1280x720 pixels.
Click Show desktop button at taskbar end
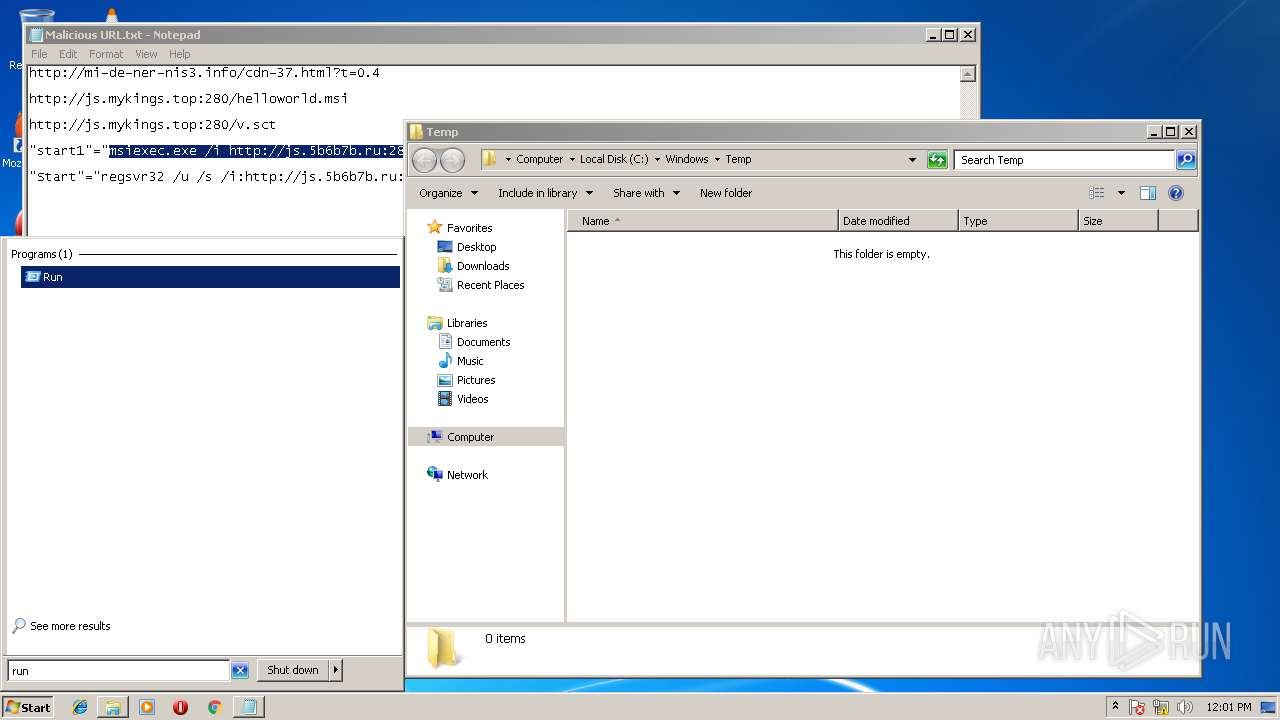pos(1270,707)
